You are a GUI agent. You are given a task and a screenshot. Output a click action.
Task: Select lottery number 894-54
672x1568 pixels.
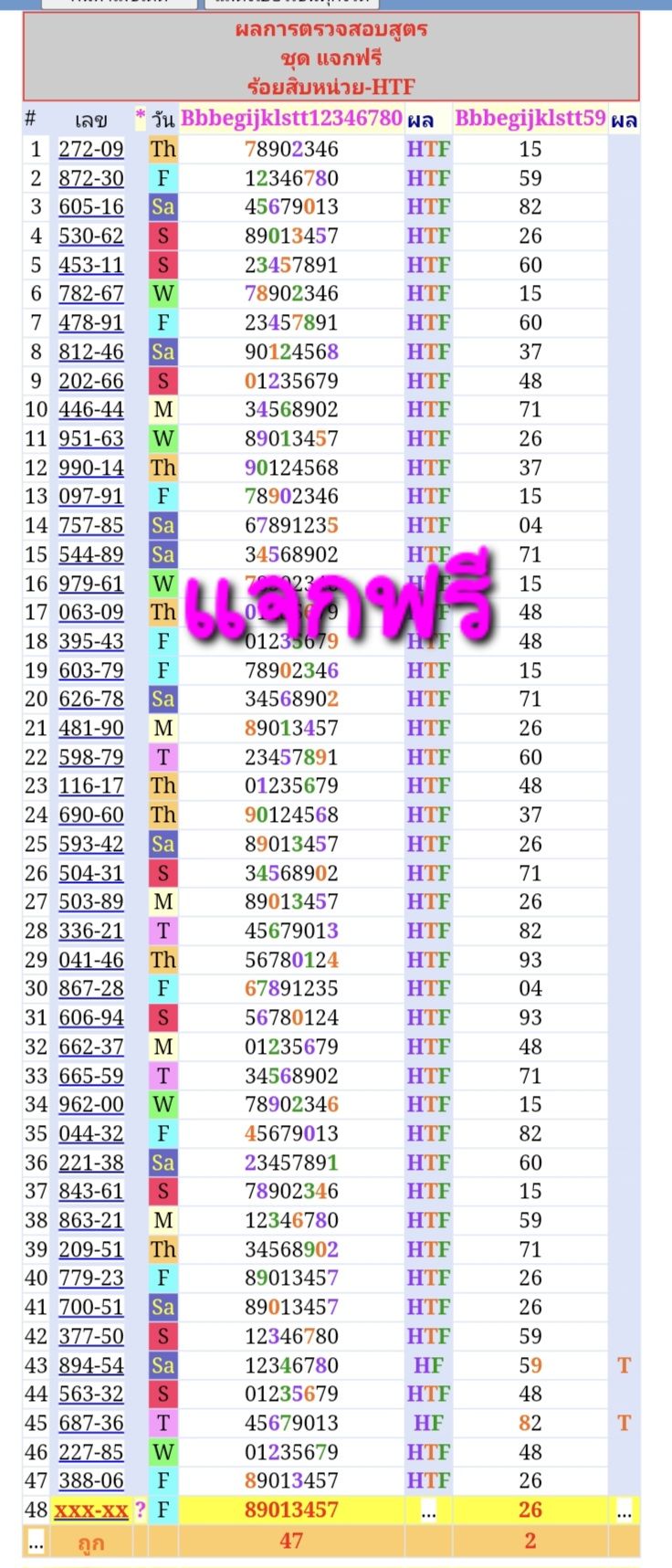pyautogui.click(x=90, y=1365)
